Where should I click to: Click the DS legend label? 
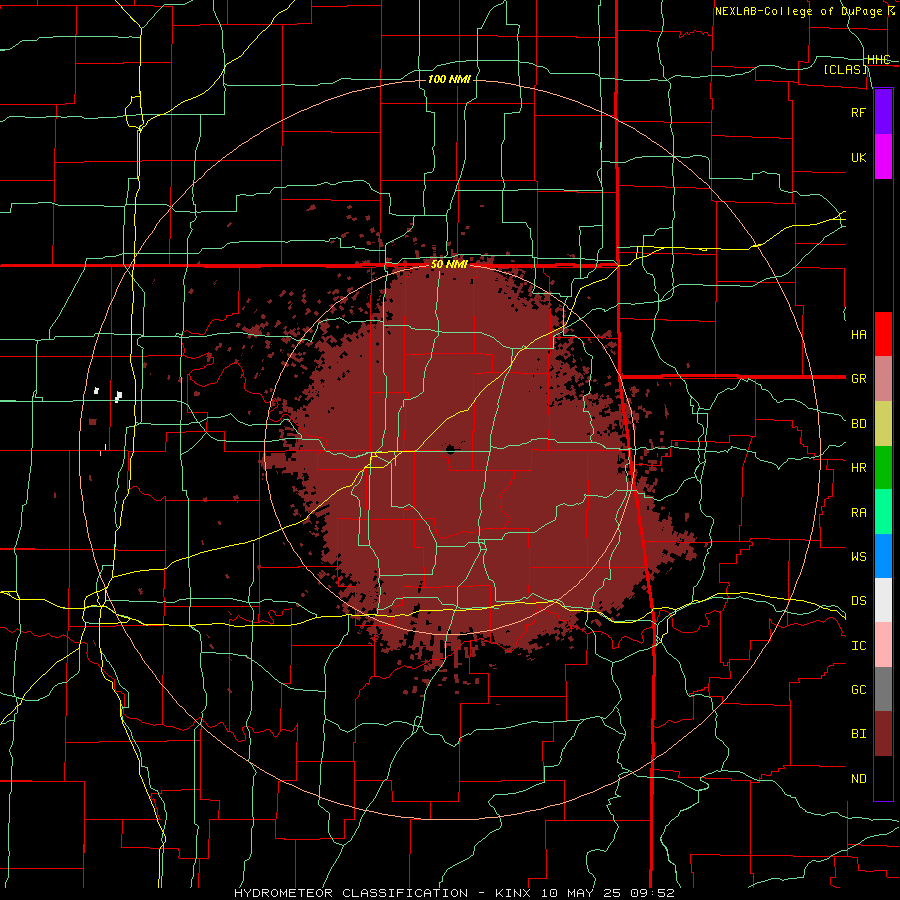point(858,600)
